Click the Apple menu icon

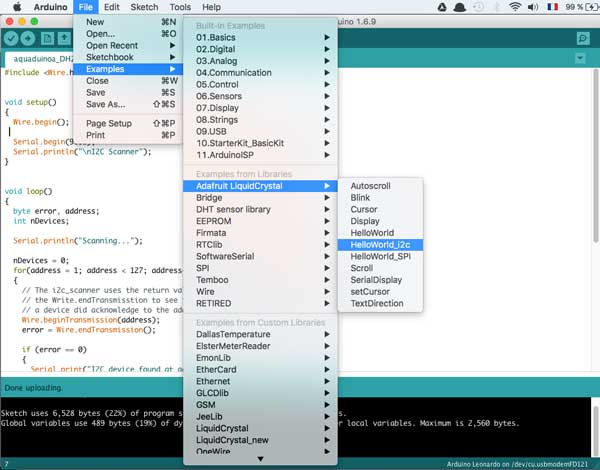(x=17, y=7)
